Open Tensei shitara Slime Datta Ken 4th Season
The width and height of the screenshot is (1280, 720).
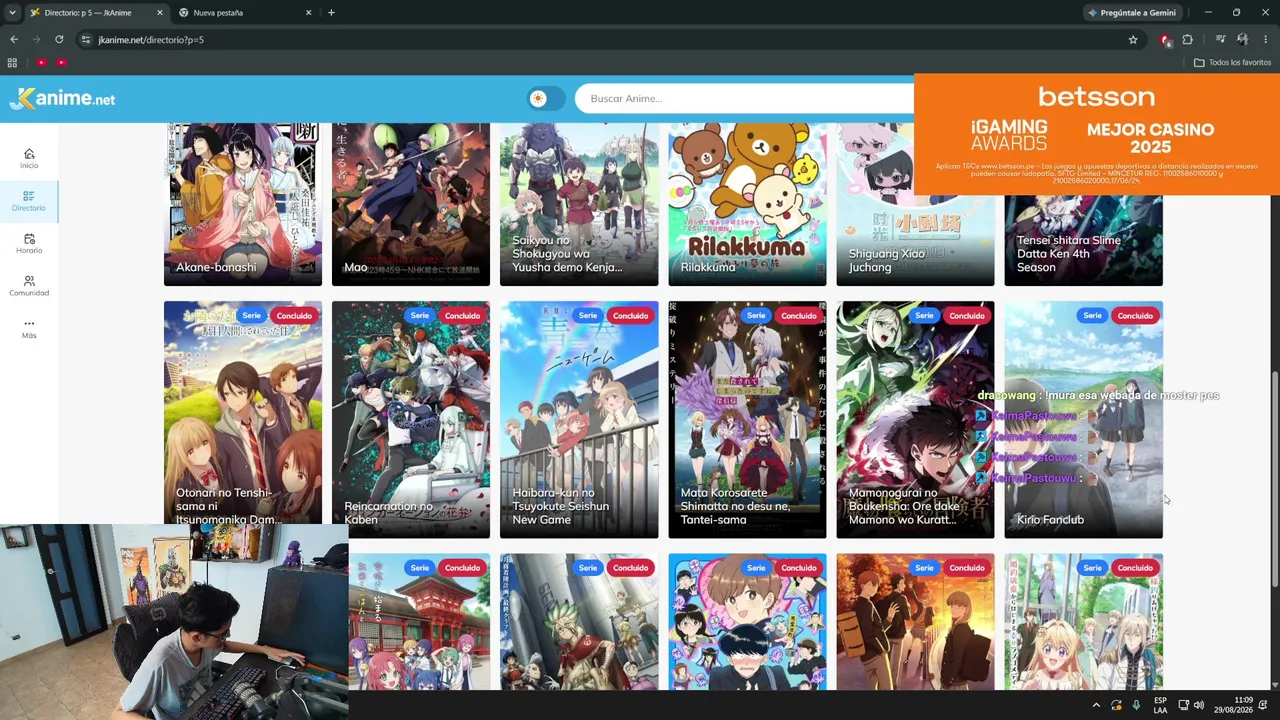pyautogui.click(x=1083, y=240)
